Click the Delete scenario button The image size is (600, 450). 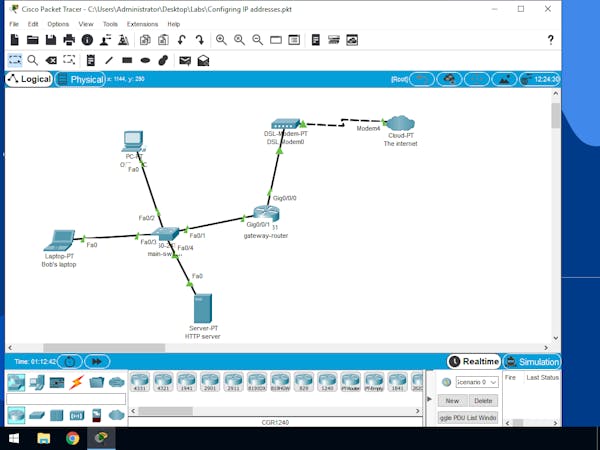click(x=483, y=401)
